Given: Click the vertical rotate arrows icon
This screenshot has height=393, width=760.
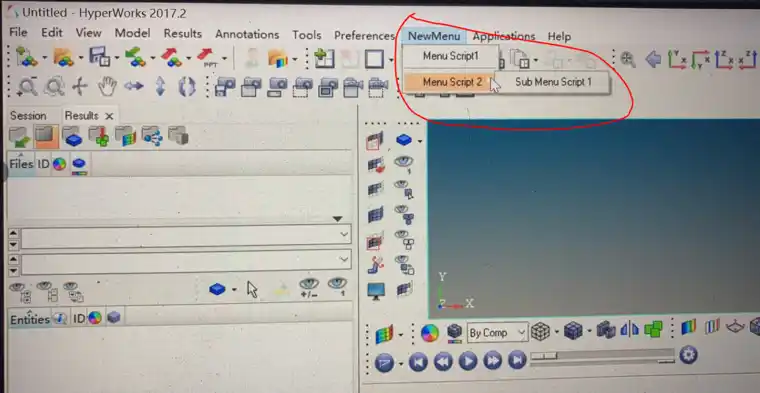Looking at the screenshot, I should pyautogui.click(x=160, y=87).
